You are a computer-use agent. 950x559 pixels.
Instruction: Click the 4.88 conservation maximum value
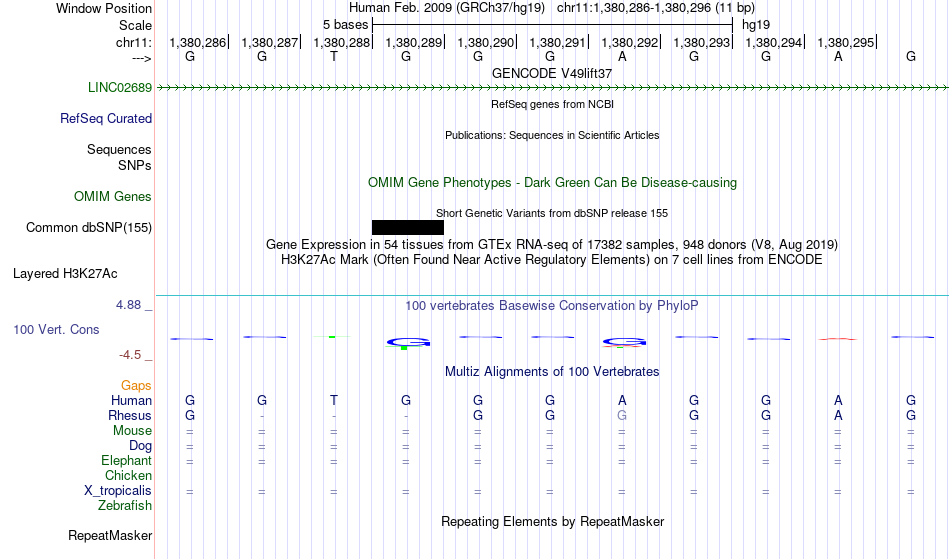(128, 305)
